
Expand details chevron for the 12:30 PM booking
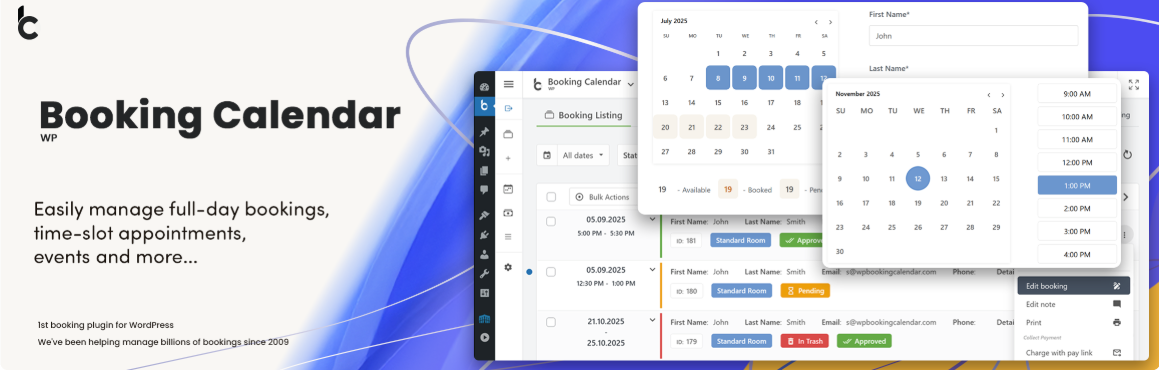click(x=652, y=270)
